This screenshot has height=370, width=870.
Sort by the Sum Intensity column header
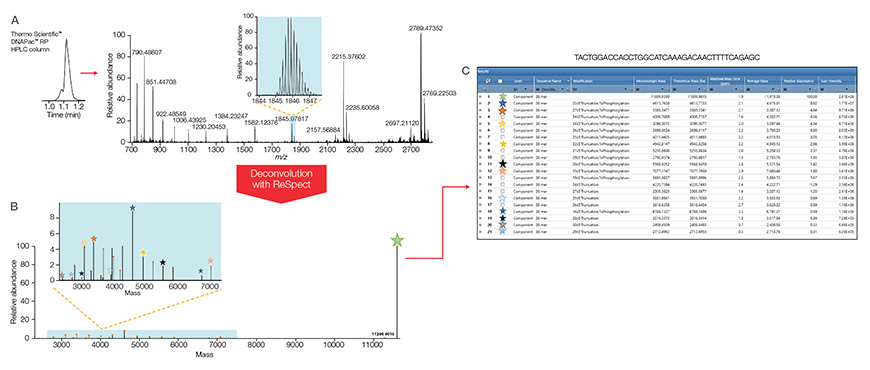(831, 81)
